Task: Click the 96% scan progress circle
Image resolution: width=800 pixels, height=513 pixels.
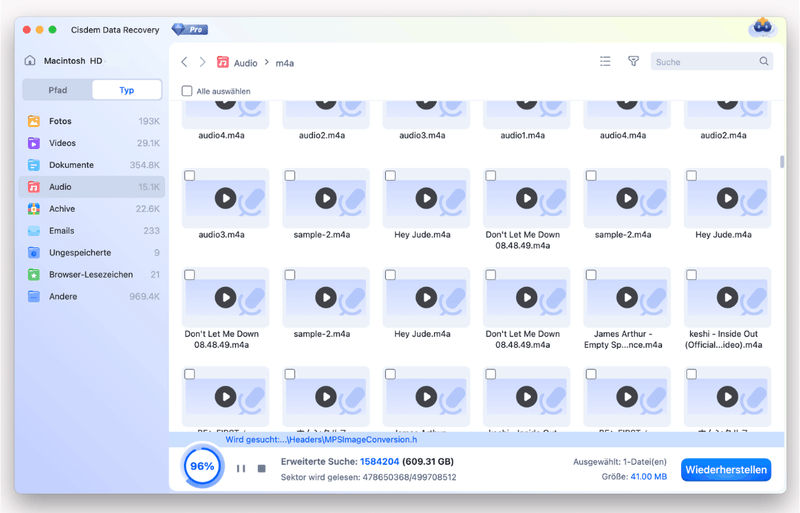Action: [x=203, y=467]
